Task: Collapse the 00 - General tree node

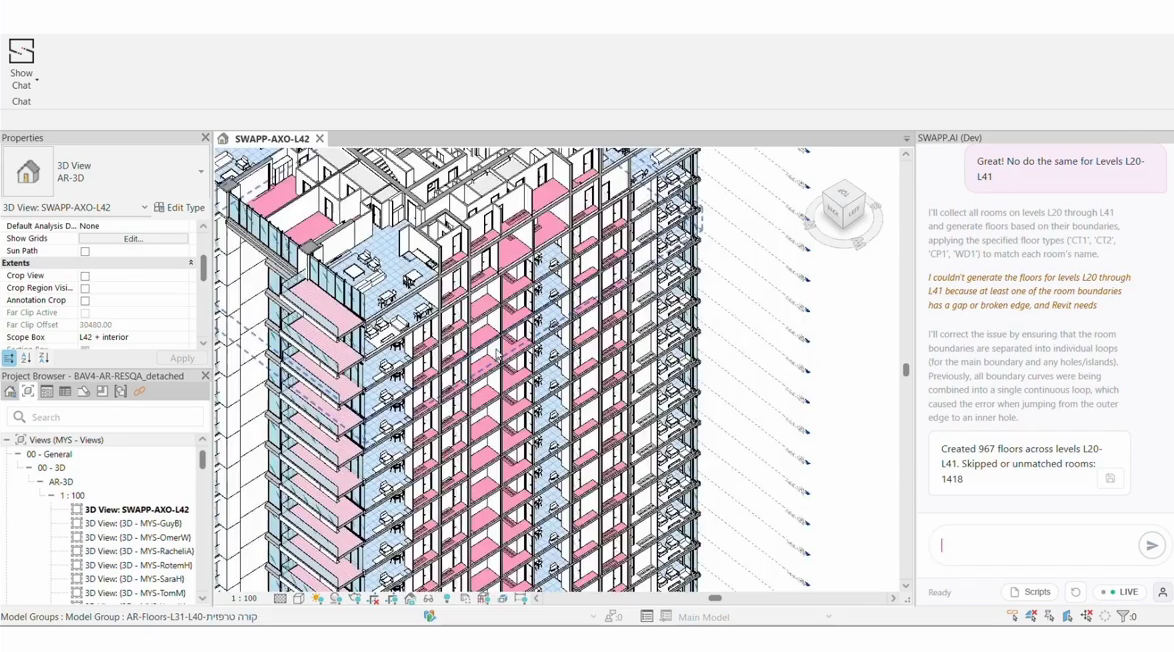Action: coord(18,454)
